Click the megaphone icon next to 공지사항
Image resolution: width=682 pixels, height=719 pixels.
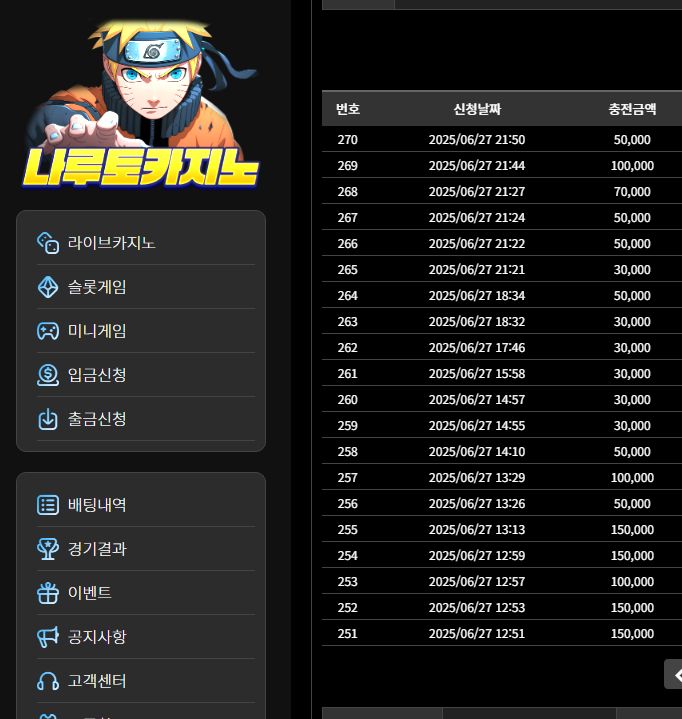tap(48, 637)
